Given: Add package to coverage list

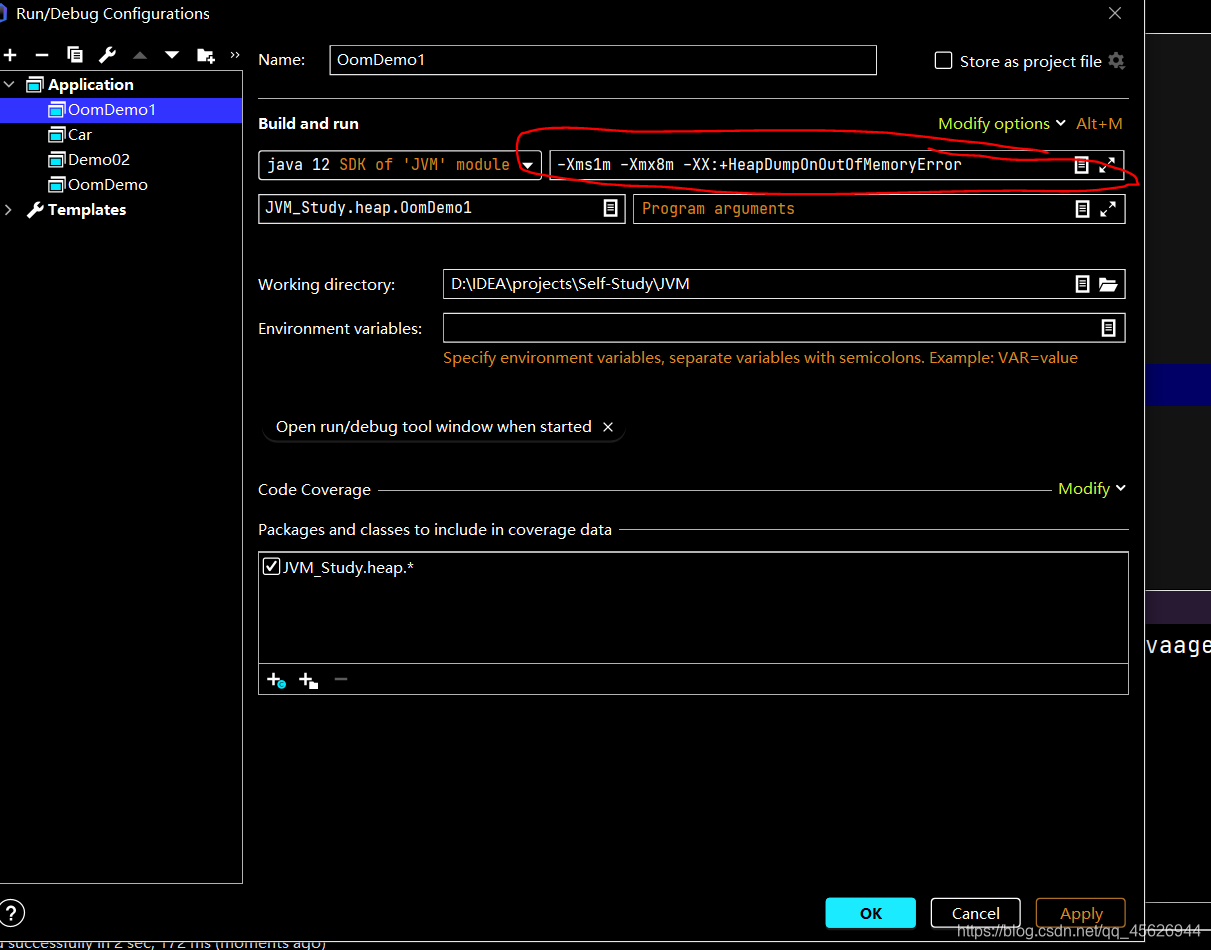Looking at the screenshot, I should [x=308, y=680].
